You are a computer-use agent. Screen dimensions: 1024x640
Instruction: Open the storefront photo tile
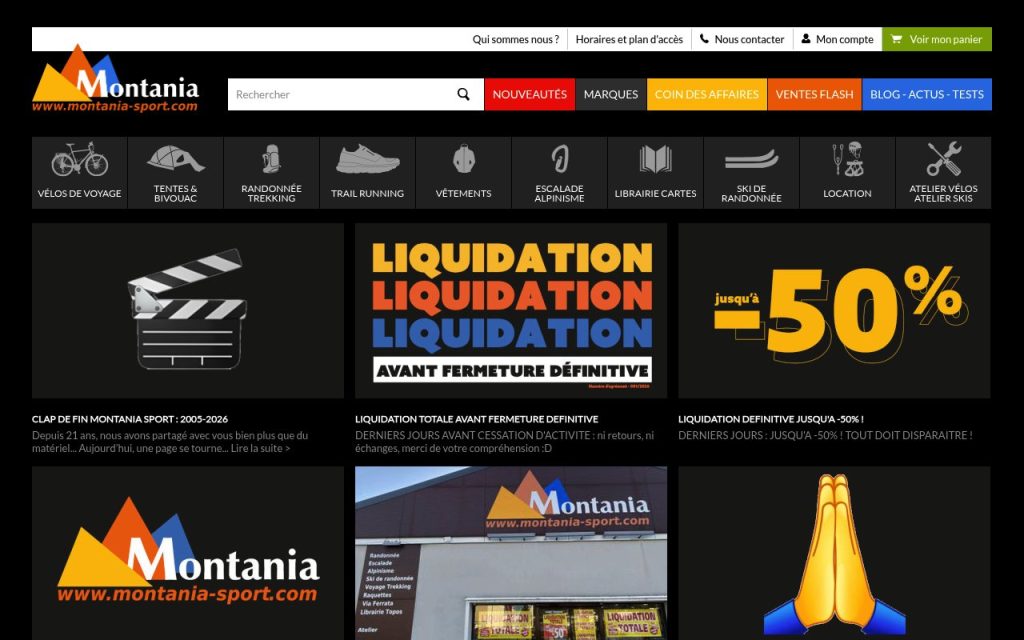pyautogui.click(x=511, y=553)
